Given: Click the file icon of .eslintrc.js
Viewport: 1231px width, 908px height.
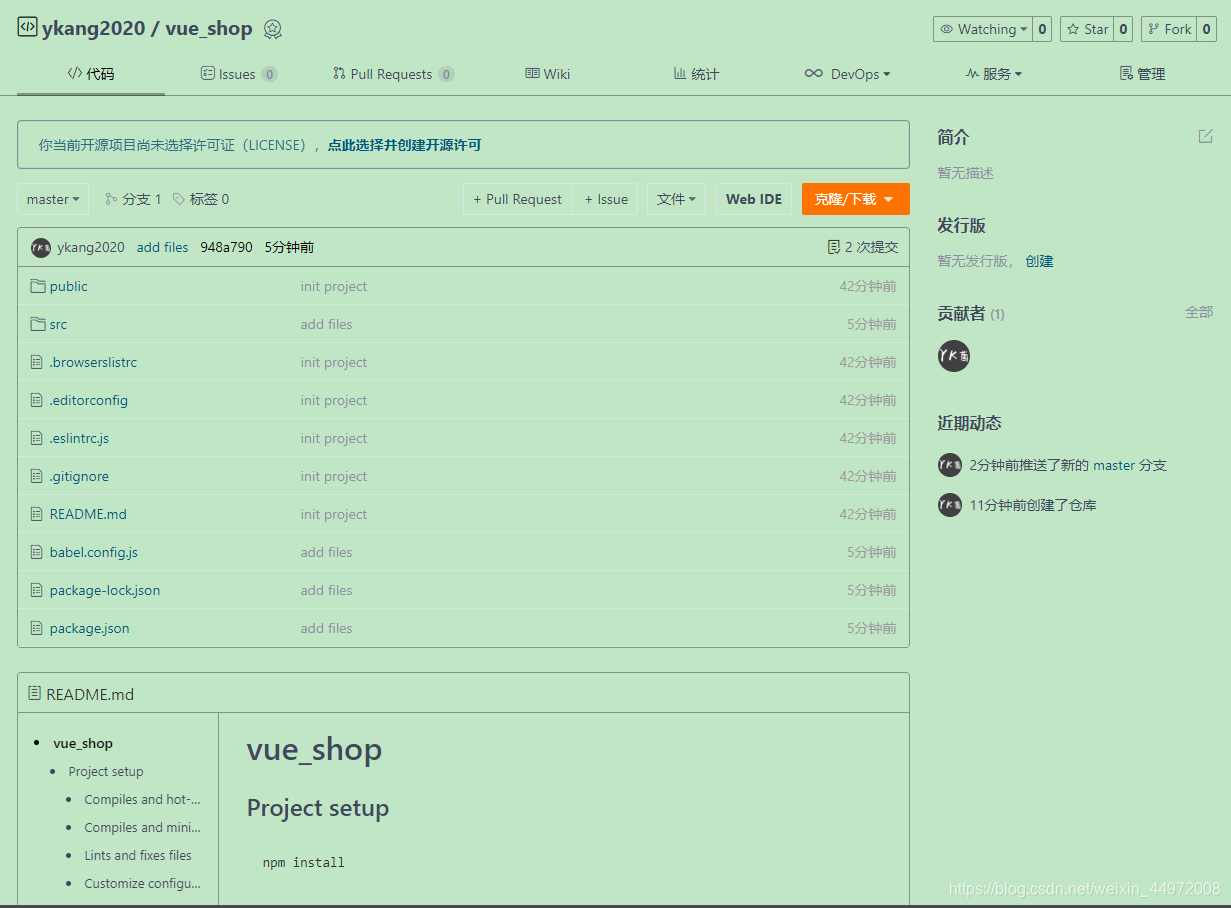Looking at the screenshot, I should (38, 438).
